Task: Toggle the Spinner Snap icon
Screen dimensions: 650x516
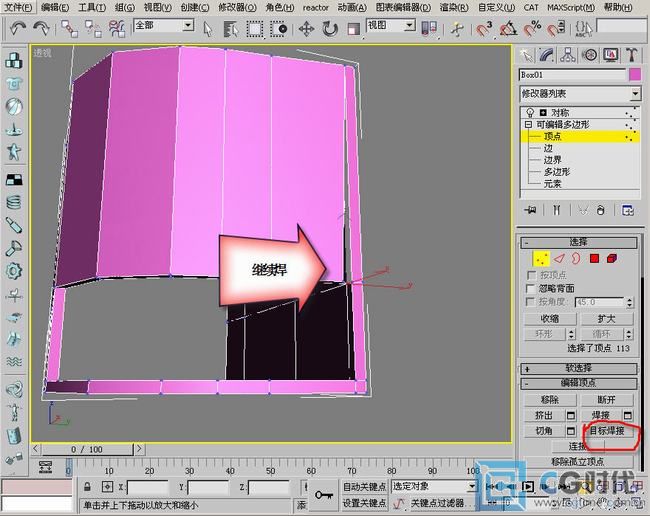Action: [x=556, y=29]
